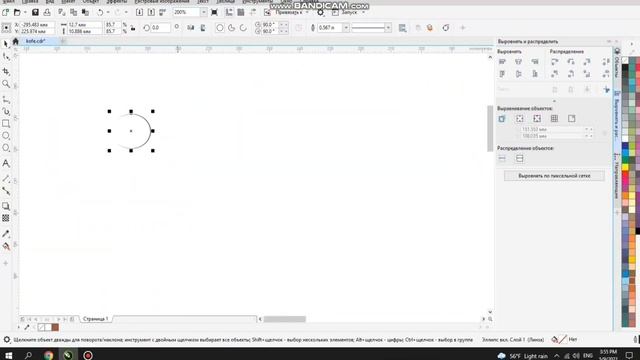The image size is (640, 360).
Task: Select the Zoom tool in toolbox
Action: coord(6,84)
